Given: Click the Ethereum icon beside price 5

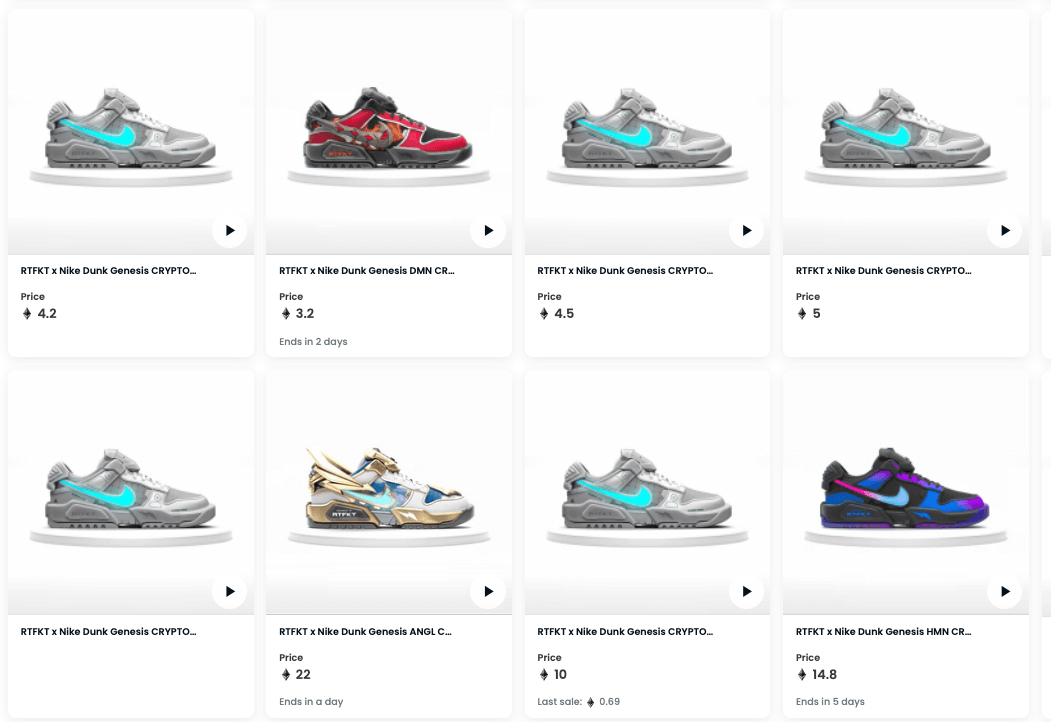Looking at the screenshot, I should tap(802, 314).
